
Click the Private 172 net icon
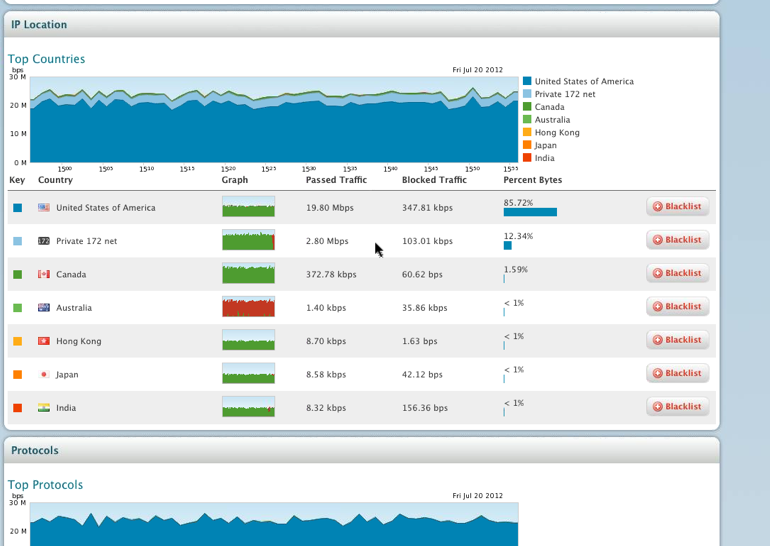tap(44, 241)
